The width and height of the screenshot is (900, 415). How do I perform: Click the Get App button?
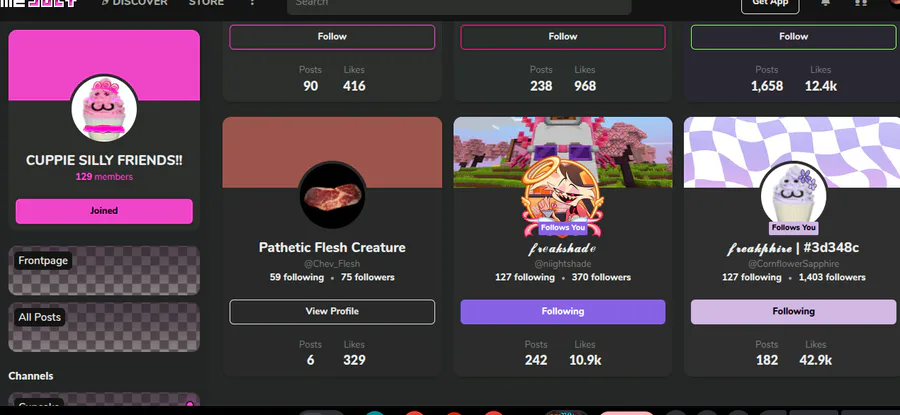click(770, 4)
